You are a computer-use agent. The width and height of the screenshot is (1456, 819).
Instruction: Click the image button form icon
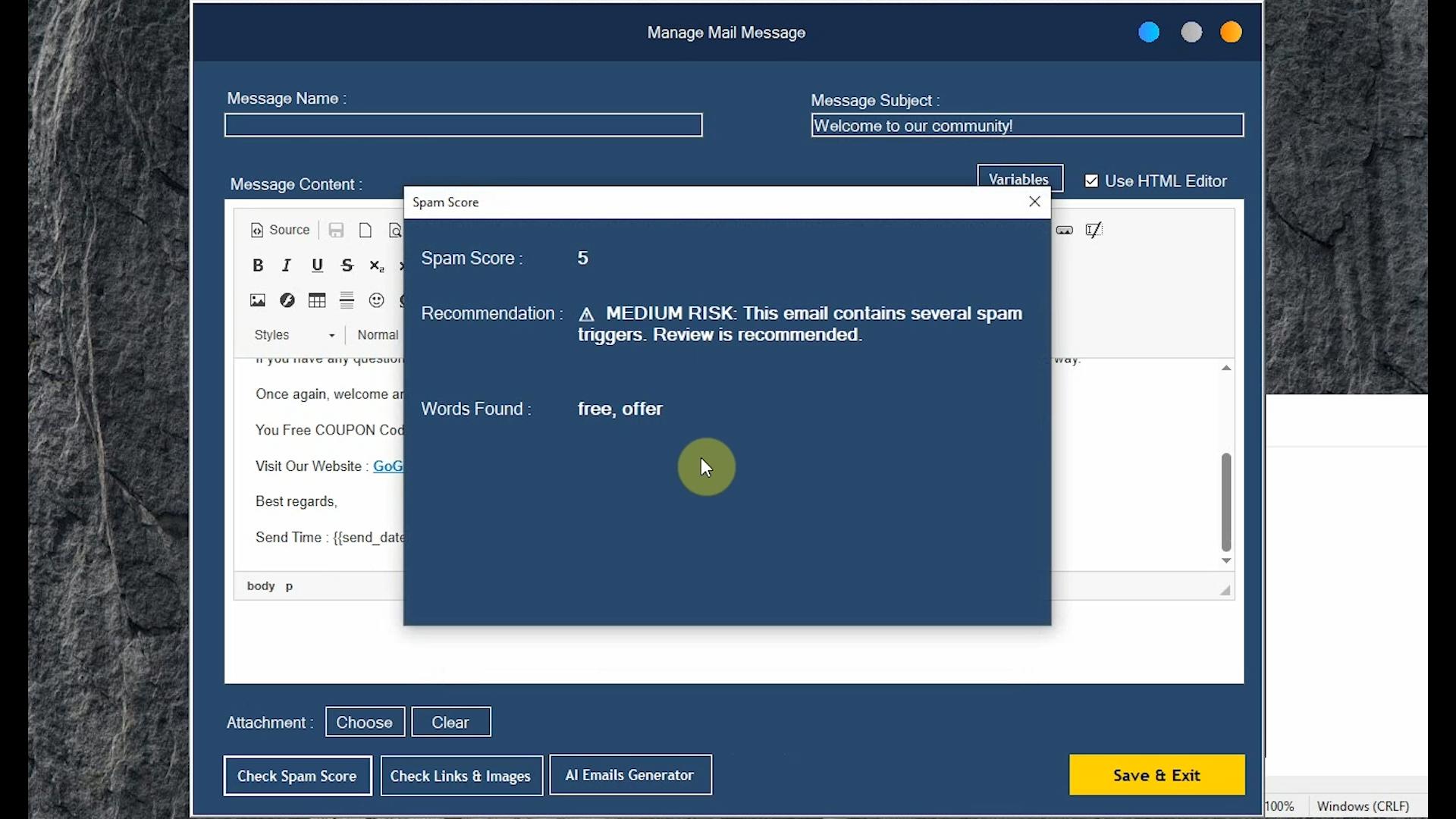[1065, 231]
